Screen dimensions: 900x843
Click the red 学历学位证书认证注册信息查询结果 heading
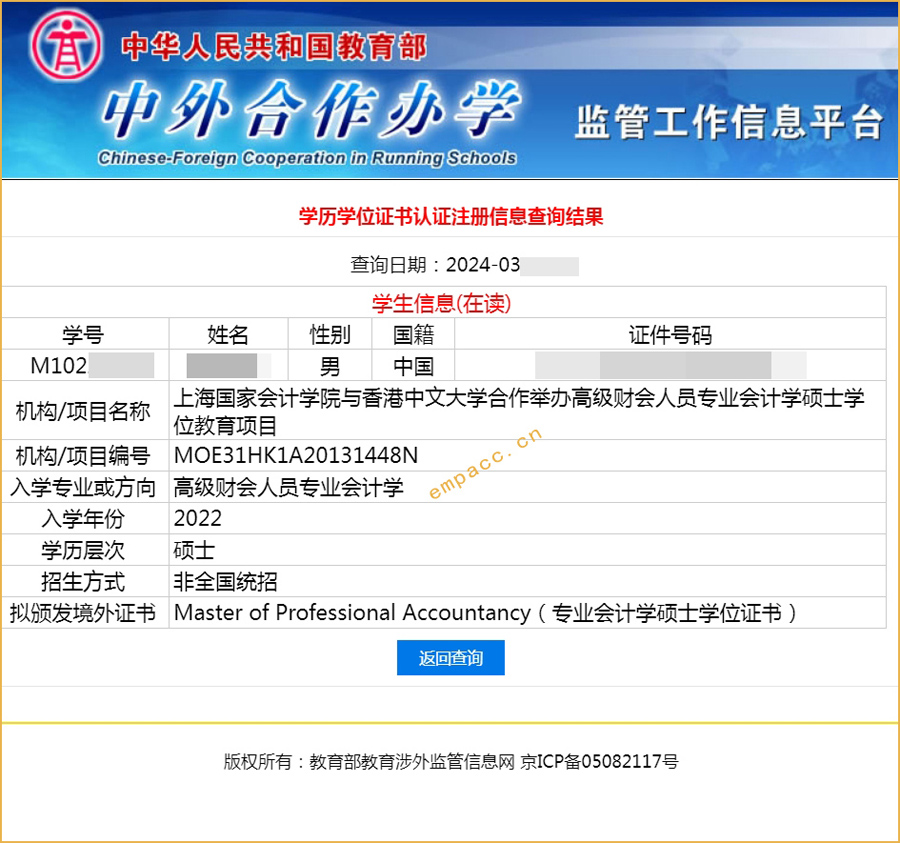pos(451,216)
